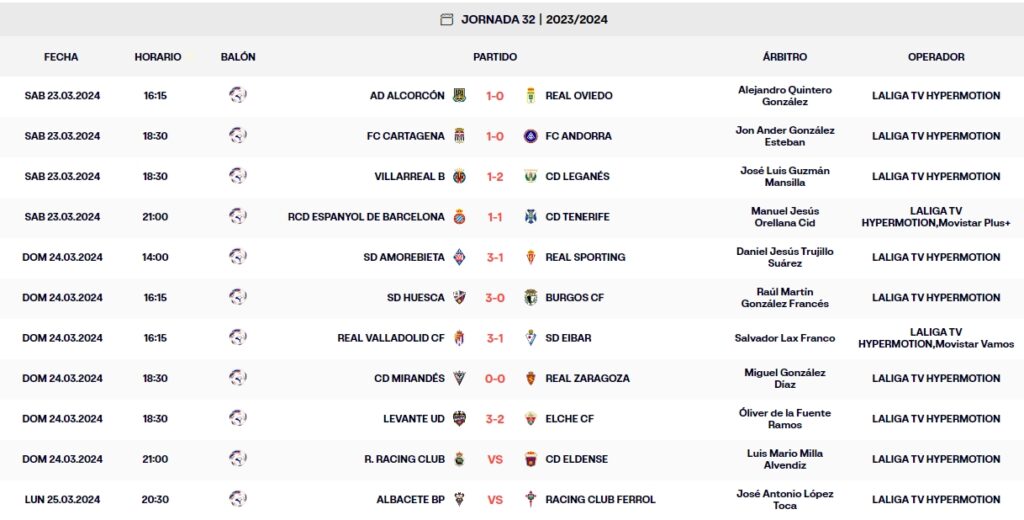The image size is (1024, 520).
Task: Open the 3-2 Levante vs Elche result
Action: 495,419
